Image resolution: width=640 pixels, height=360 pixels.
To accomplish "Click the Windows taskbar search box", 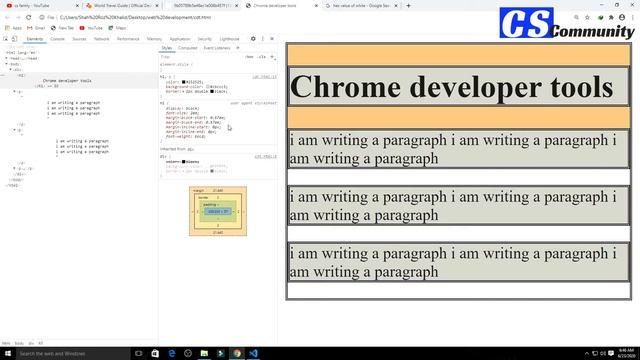I will (x=73, y=353).
